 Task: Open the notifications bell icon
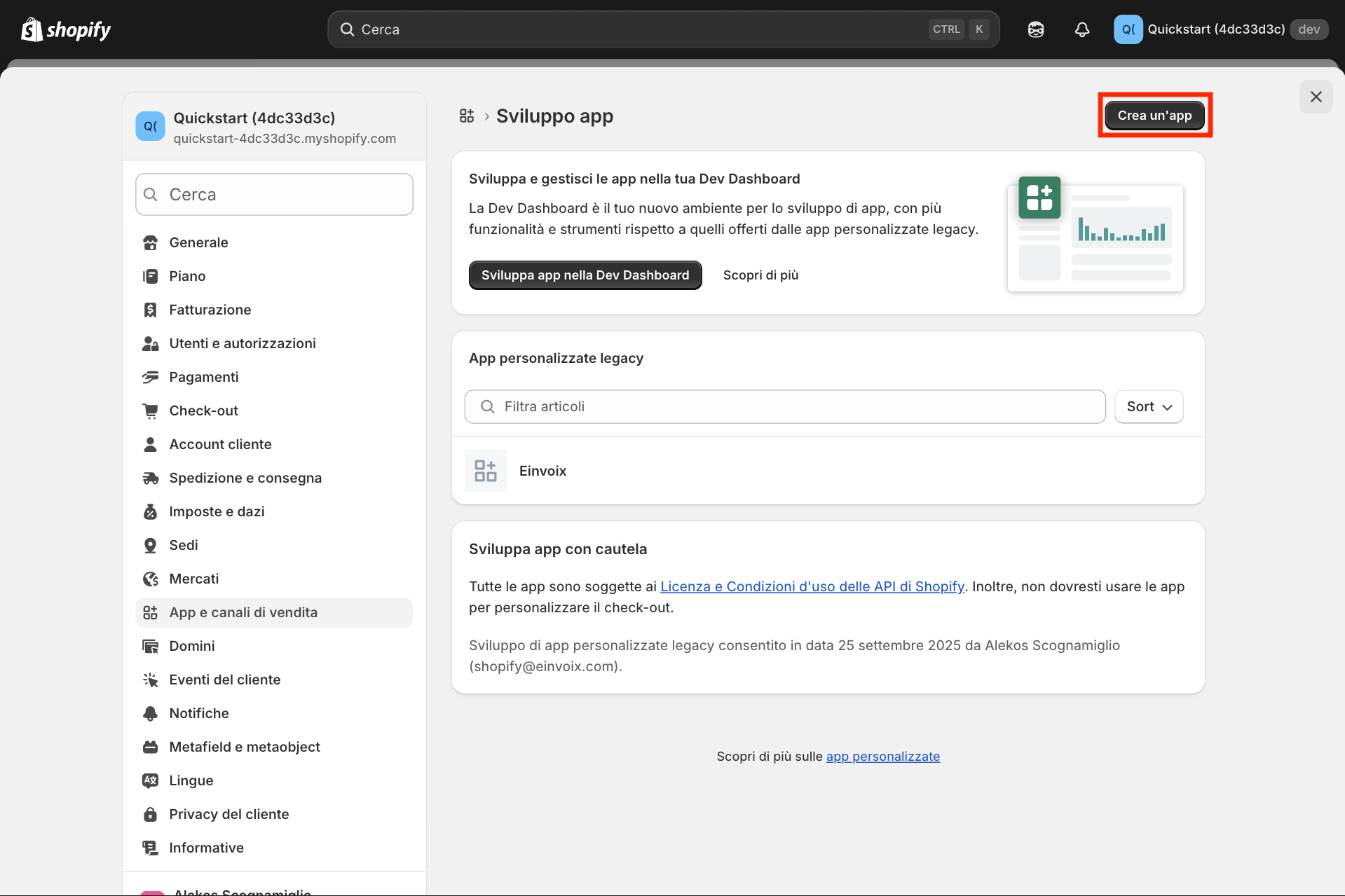[1081, 29]
